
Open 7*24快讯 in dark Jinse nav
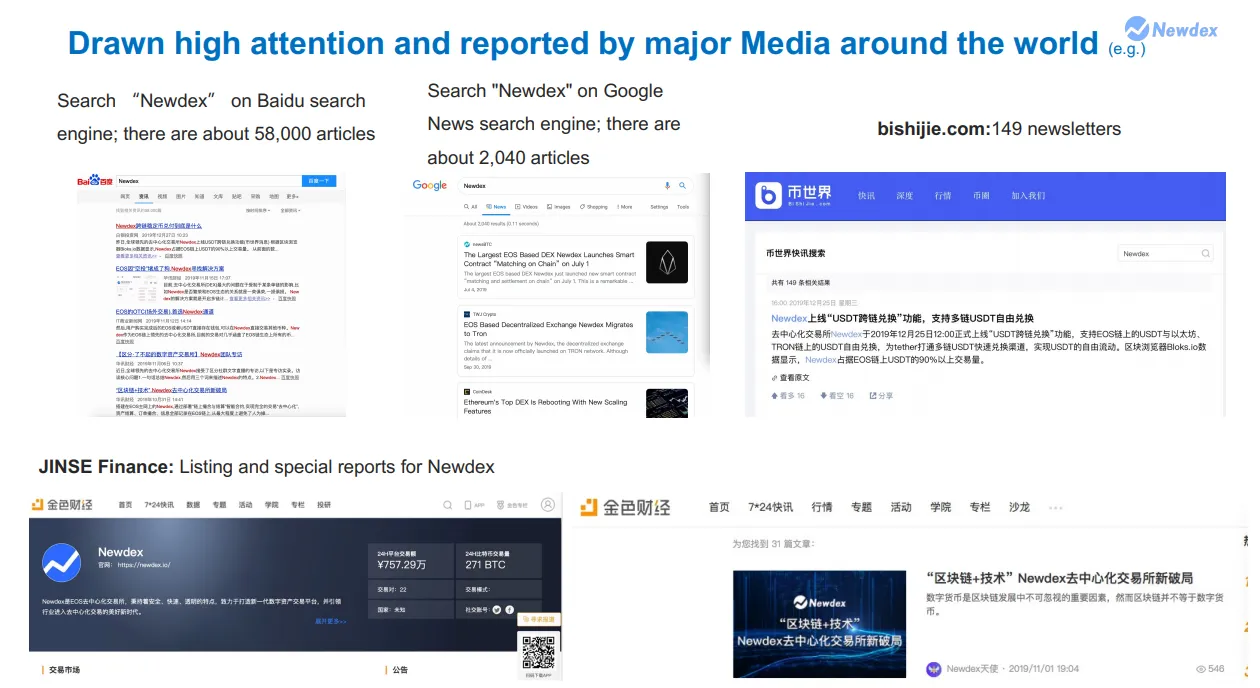[x=159, y=505]
